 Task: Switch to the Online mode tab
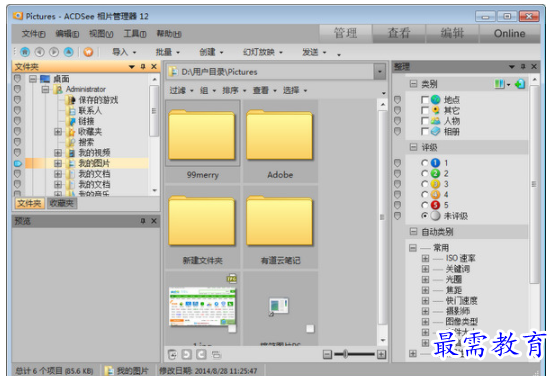point(510,33)
